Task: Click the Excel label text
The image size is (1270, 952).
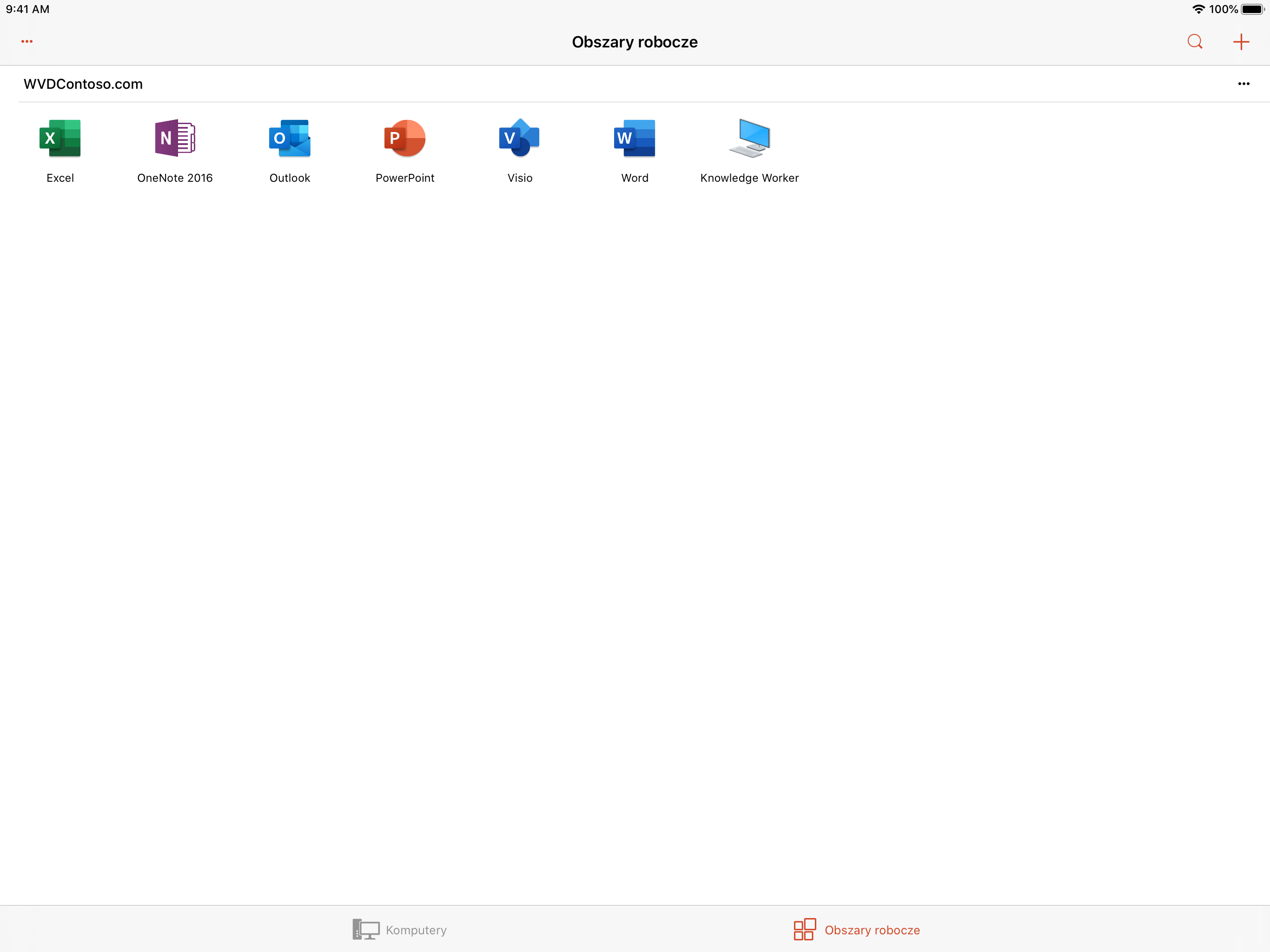Action: pos(60,178)
